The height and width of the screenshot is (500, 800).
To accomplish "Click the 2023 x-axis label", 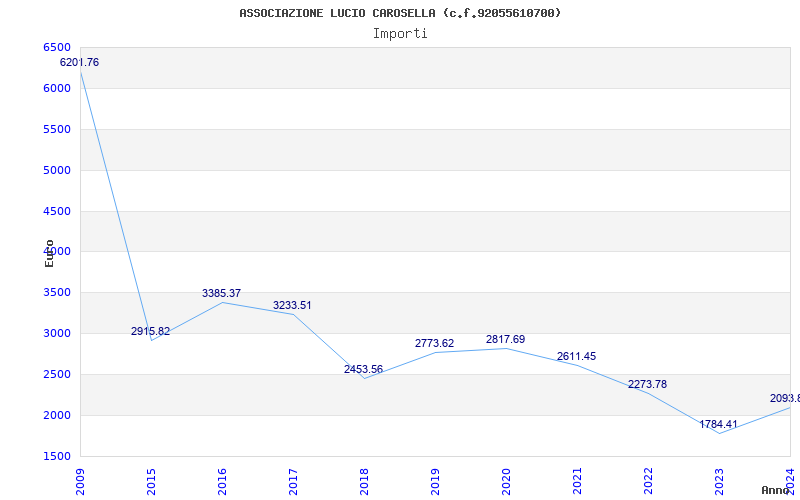I will point(719,481).
